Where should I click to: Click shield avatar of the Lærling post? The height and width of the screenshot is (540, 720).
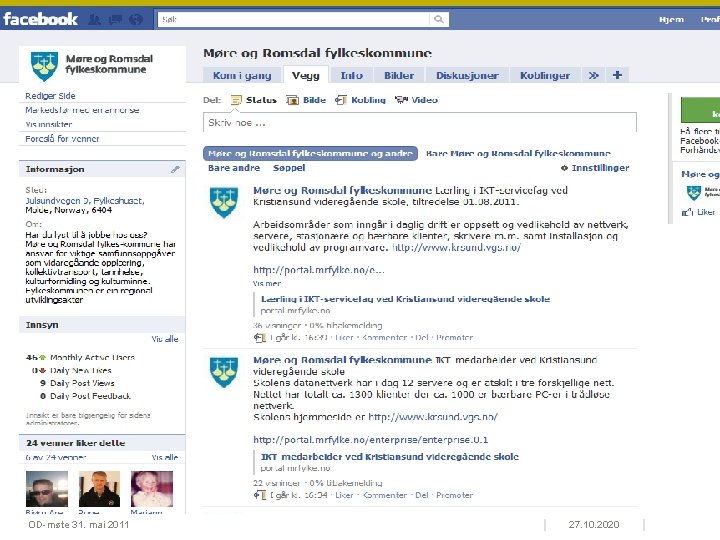[224, 202]
